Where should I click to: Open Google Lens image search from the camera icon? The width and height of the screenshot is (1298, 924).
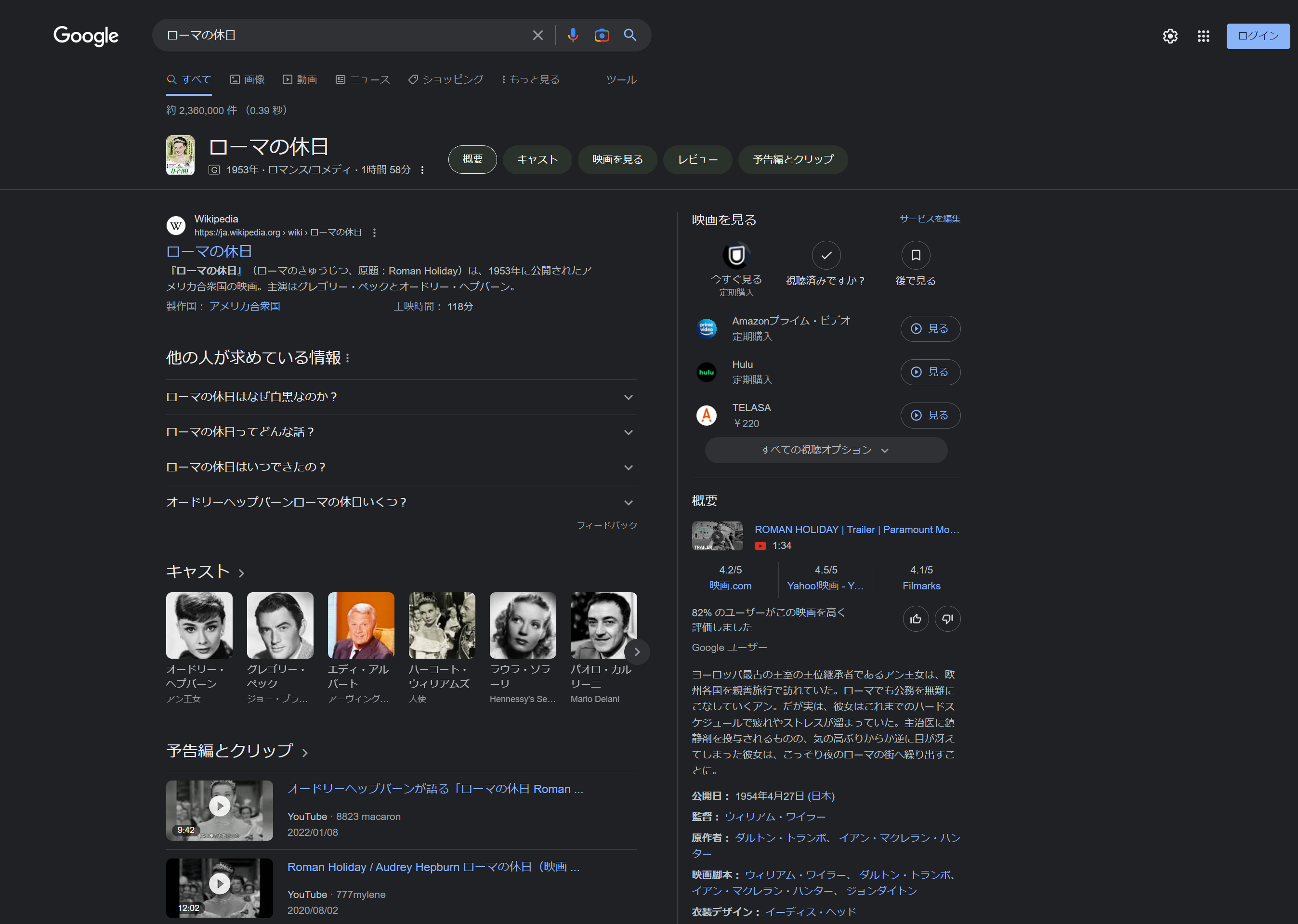coord(601,35)
